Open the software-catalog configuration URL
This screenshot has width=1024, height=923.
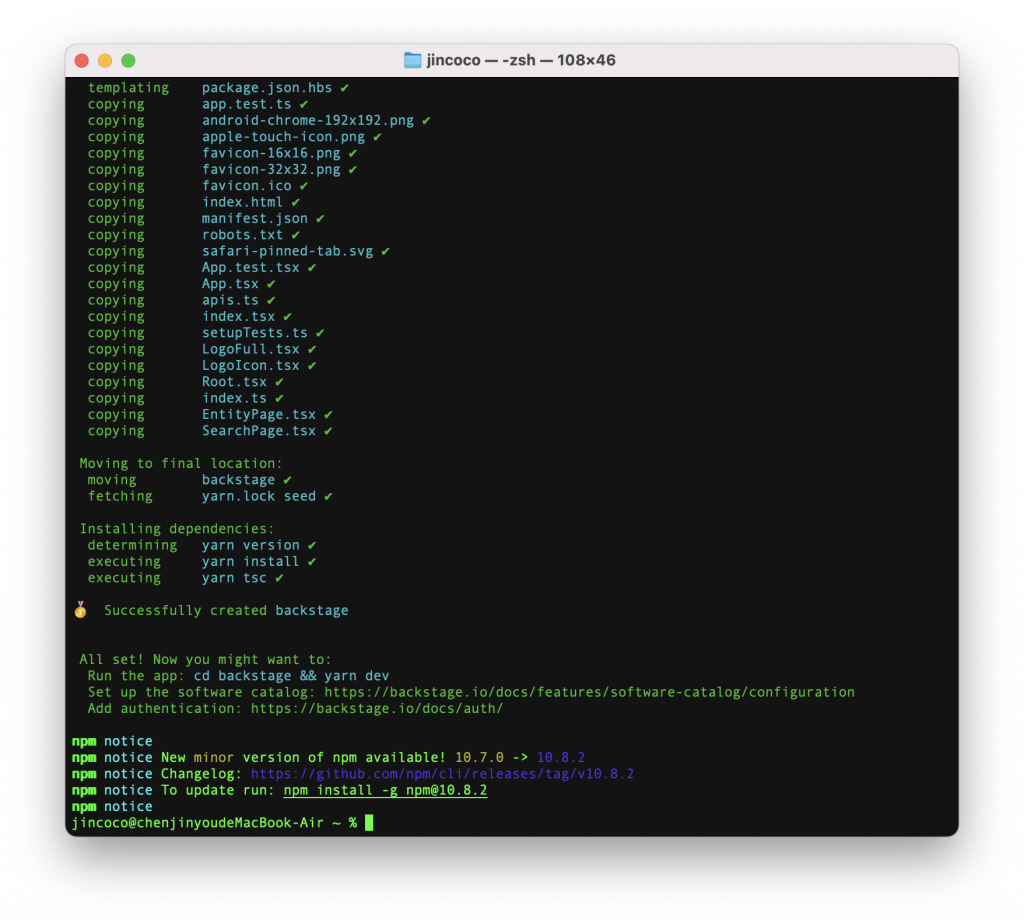[589, 692]
